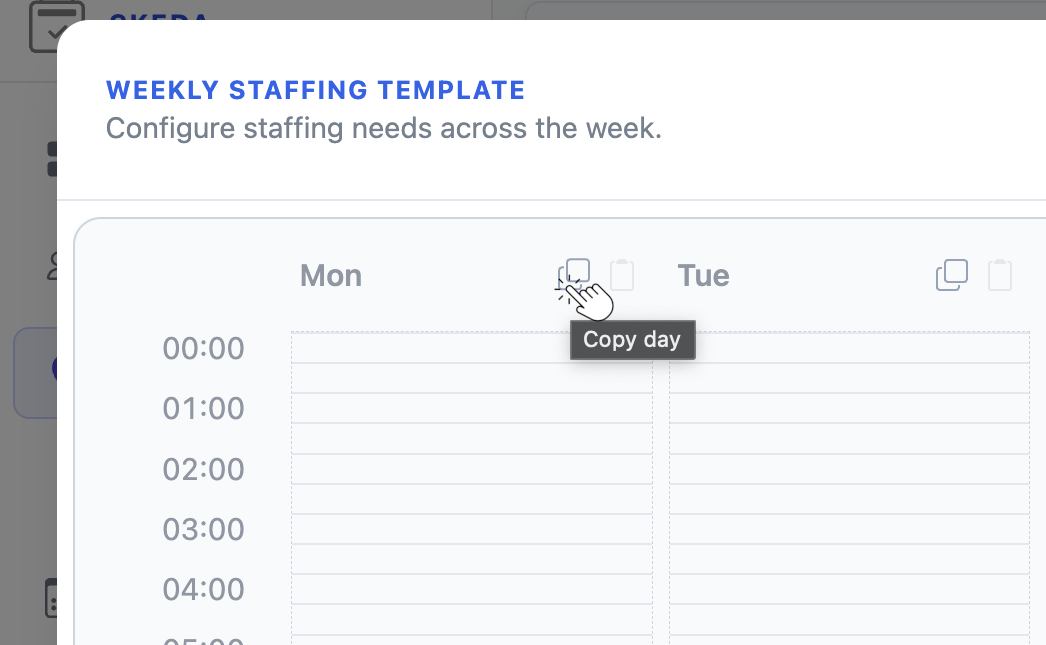Image resolution: width=1046 pixels, height=645 pixels.
Task: Click the WEEKLY STAFFING TEMPLATE heading
Action: [x=316, y=89]
